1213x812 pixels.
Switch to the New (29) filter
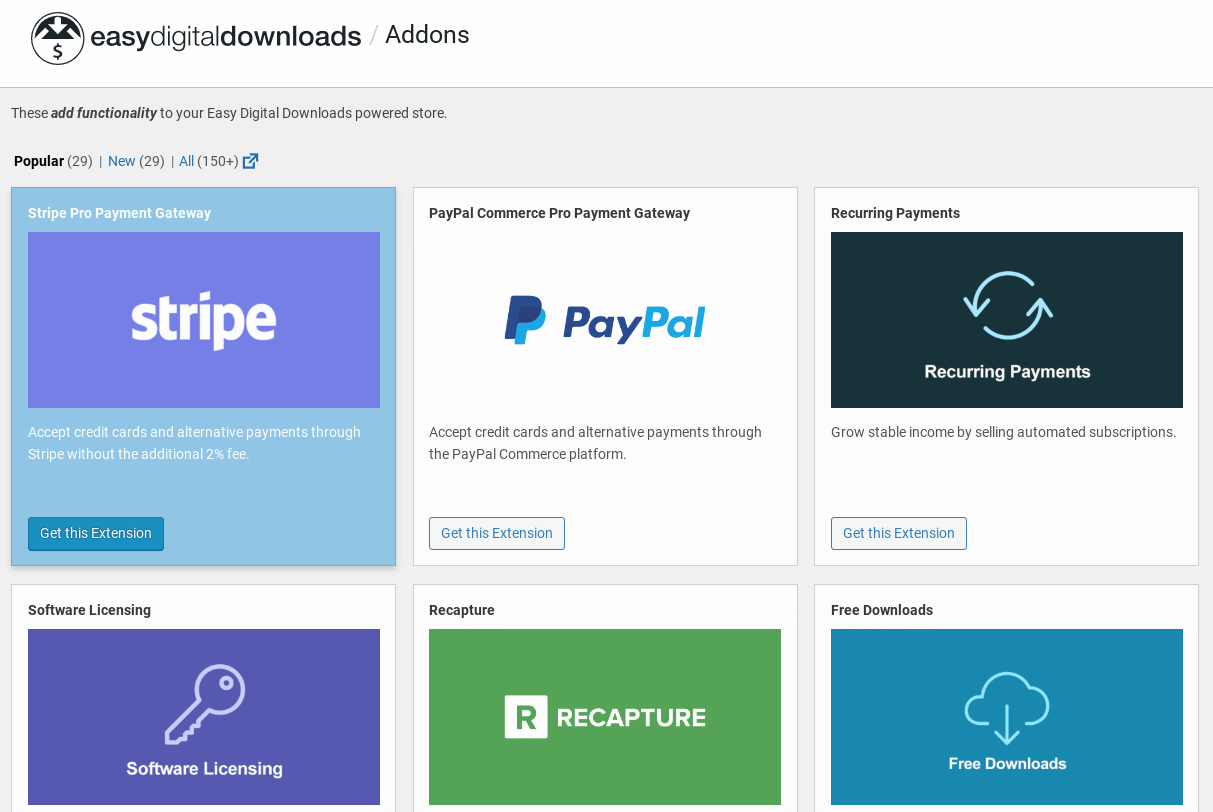121,160
